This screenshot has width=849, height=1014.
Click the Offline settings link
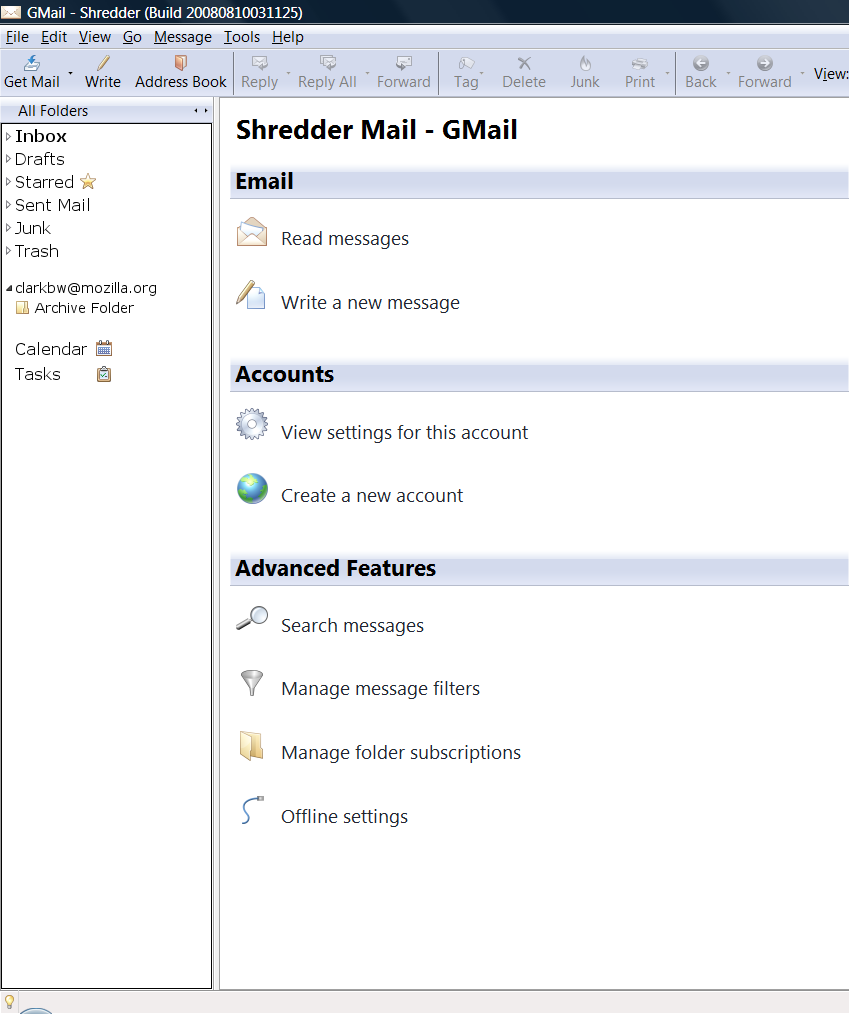344,816
